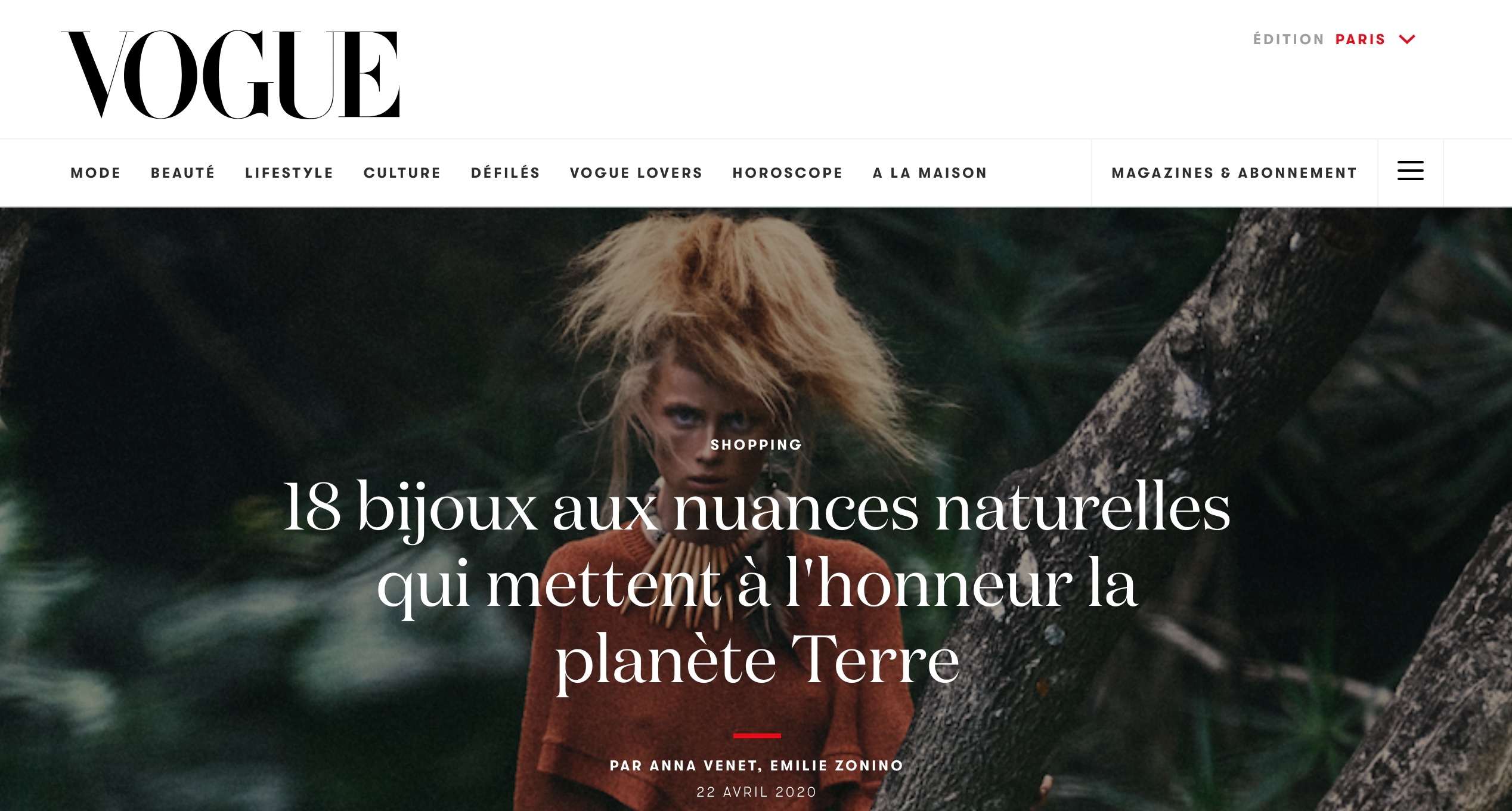Viewport: 1512px width, 811px height.
Task: Open the Culture menu item
Action: click(402, 173)
